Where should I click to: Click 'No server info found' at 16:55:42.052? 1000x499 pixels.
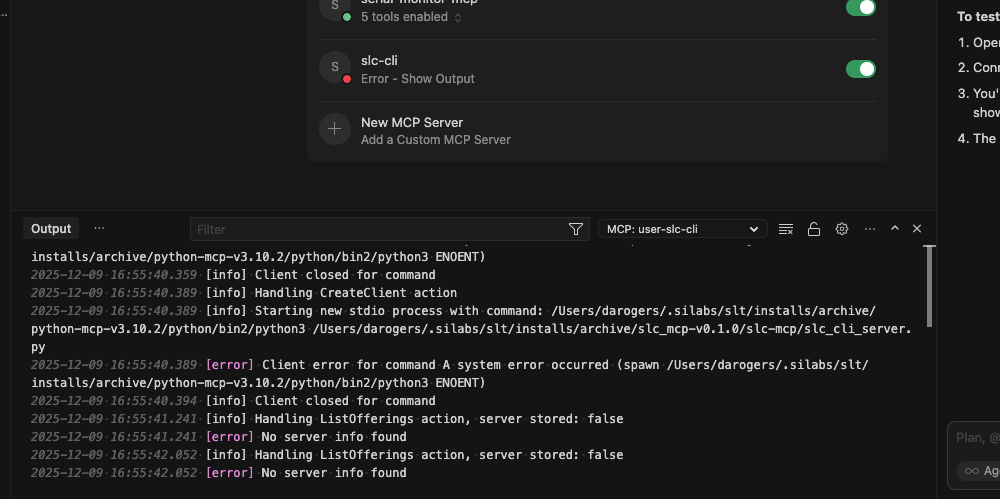click(x=219, y=473)
